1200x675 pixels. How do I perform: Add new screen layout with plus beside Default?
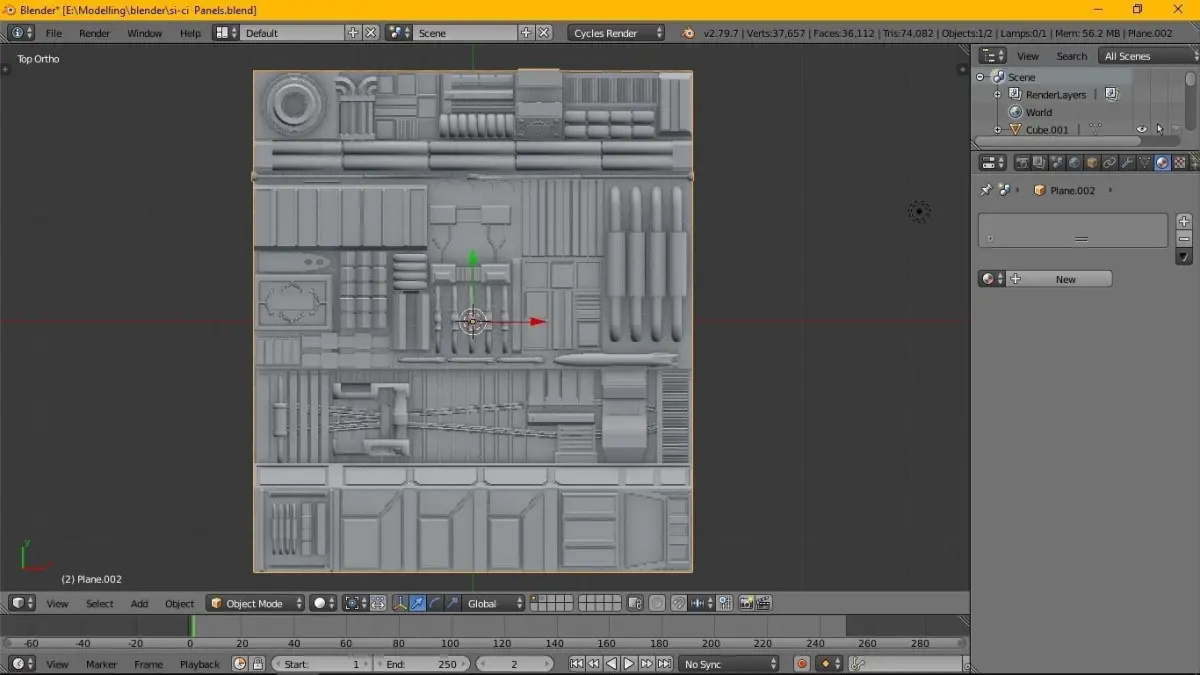click(353, 33)
